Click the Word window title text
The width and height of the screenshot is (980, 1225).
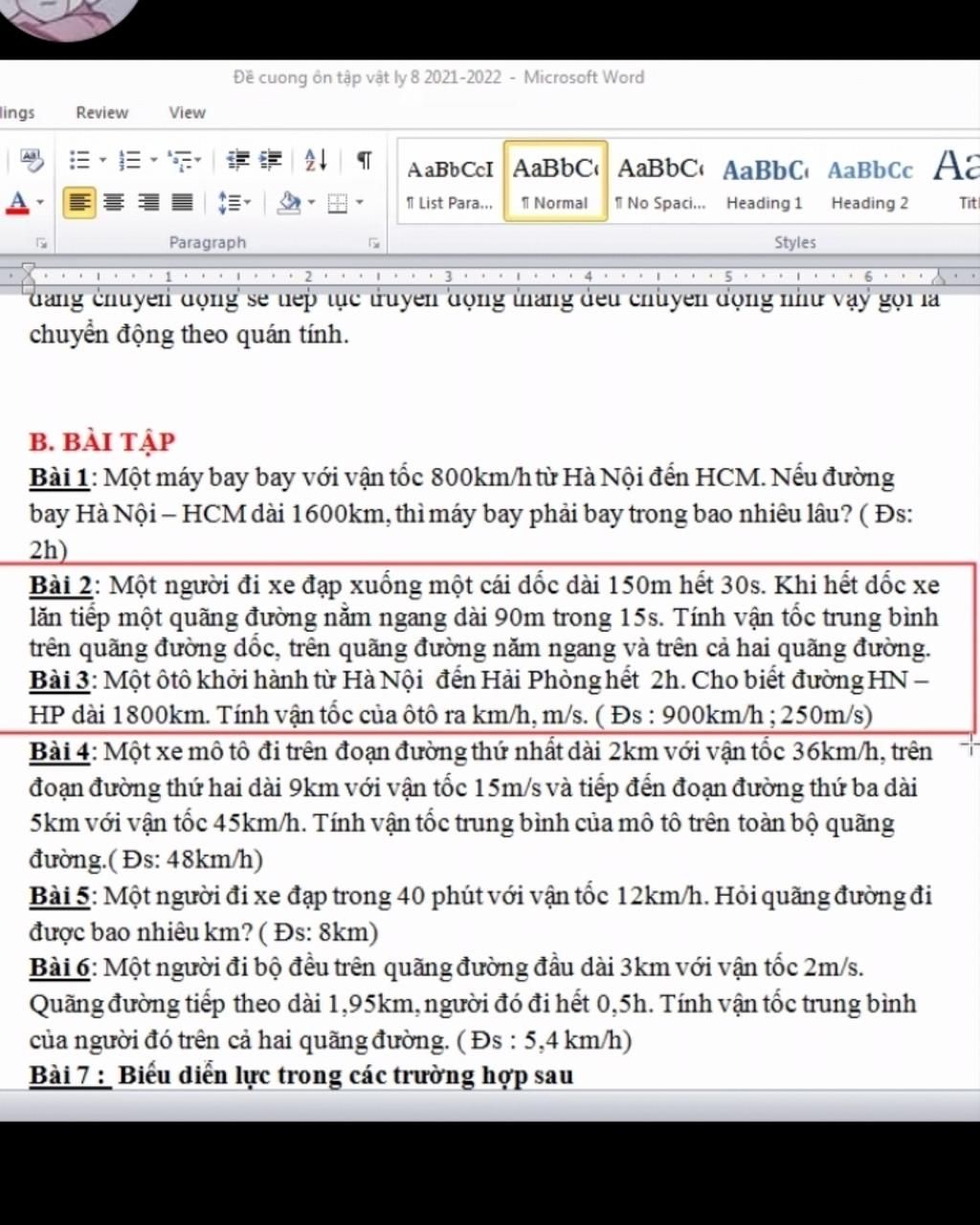coord(438,78)
